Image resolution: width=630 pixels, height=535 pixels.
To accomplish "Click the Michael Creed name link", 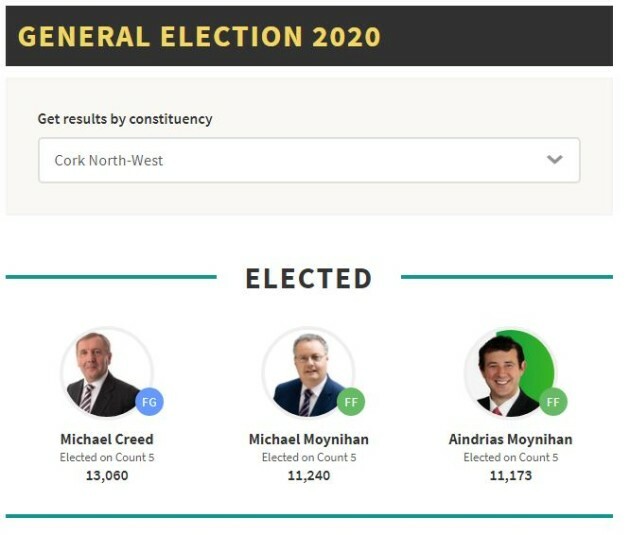I will (107, 439).
